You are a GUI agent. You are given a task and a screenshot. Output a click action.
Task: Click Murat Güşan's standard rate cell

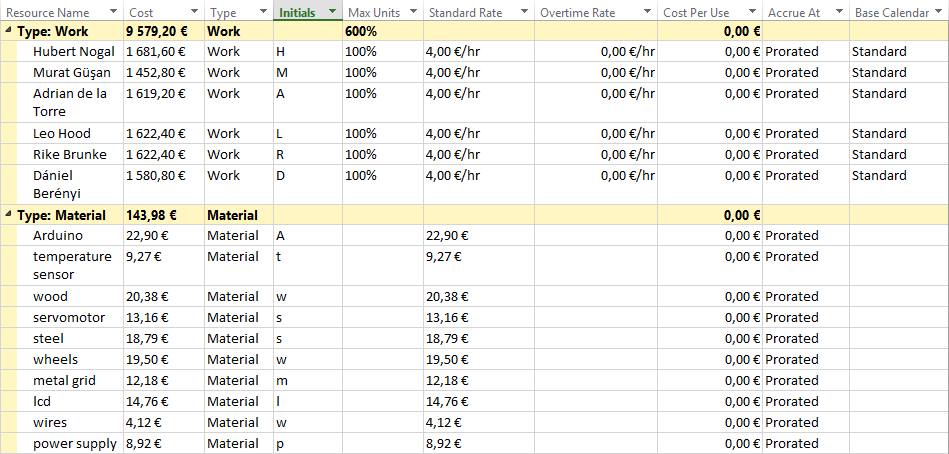[477, 72]
